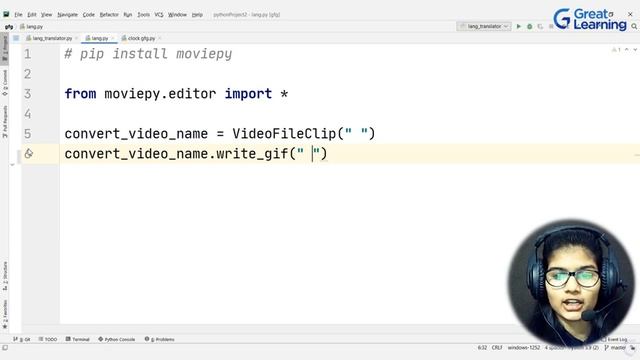Open the Tools menu
The width and height of the screenshot is (640, 360).
[143, 15]
